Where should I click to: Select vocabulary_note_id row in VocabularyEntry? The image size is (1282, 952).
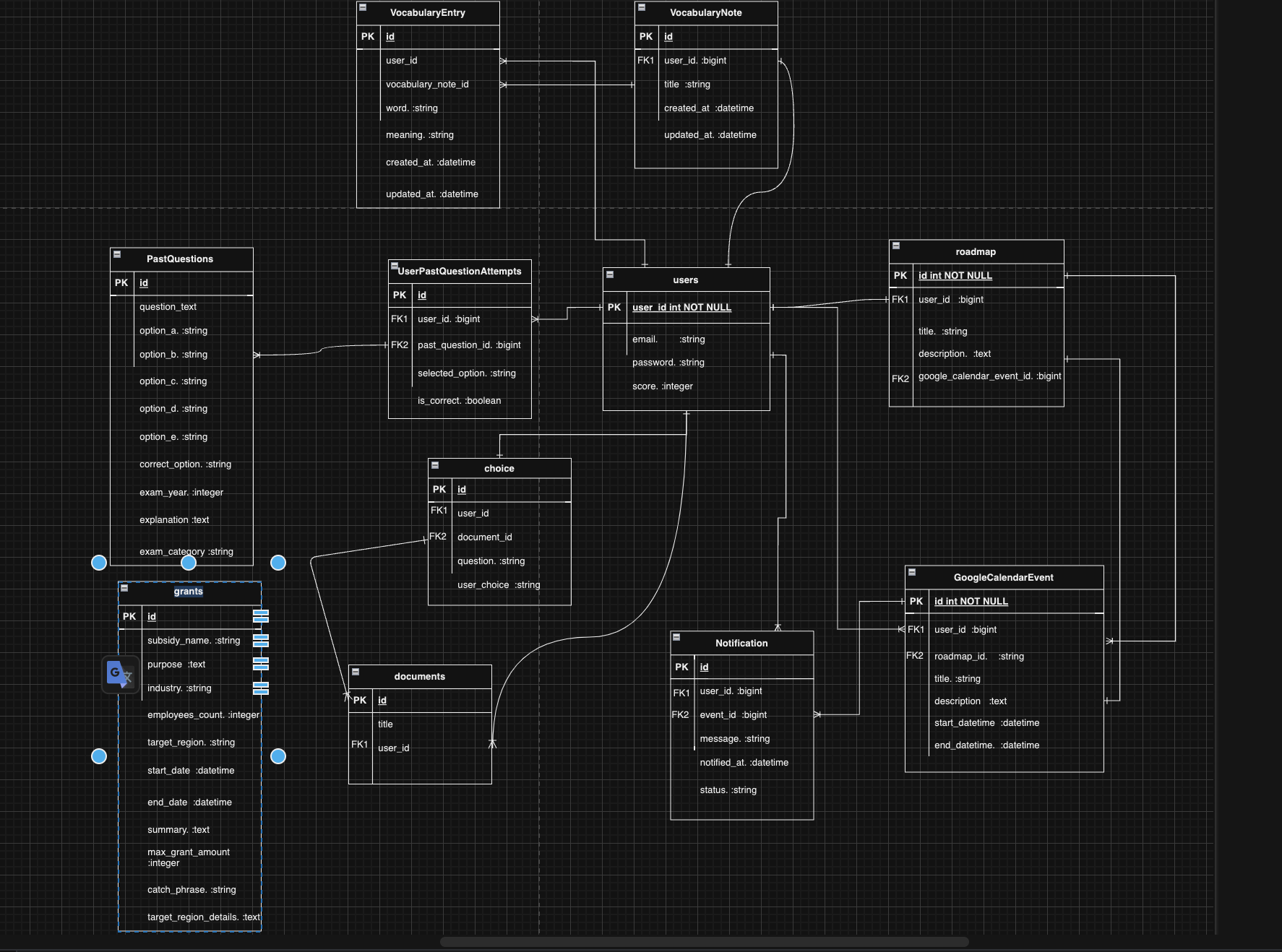pos(428,85)
